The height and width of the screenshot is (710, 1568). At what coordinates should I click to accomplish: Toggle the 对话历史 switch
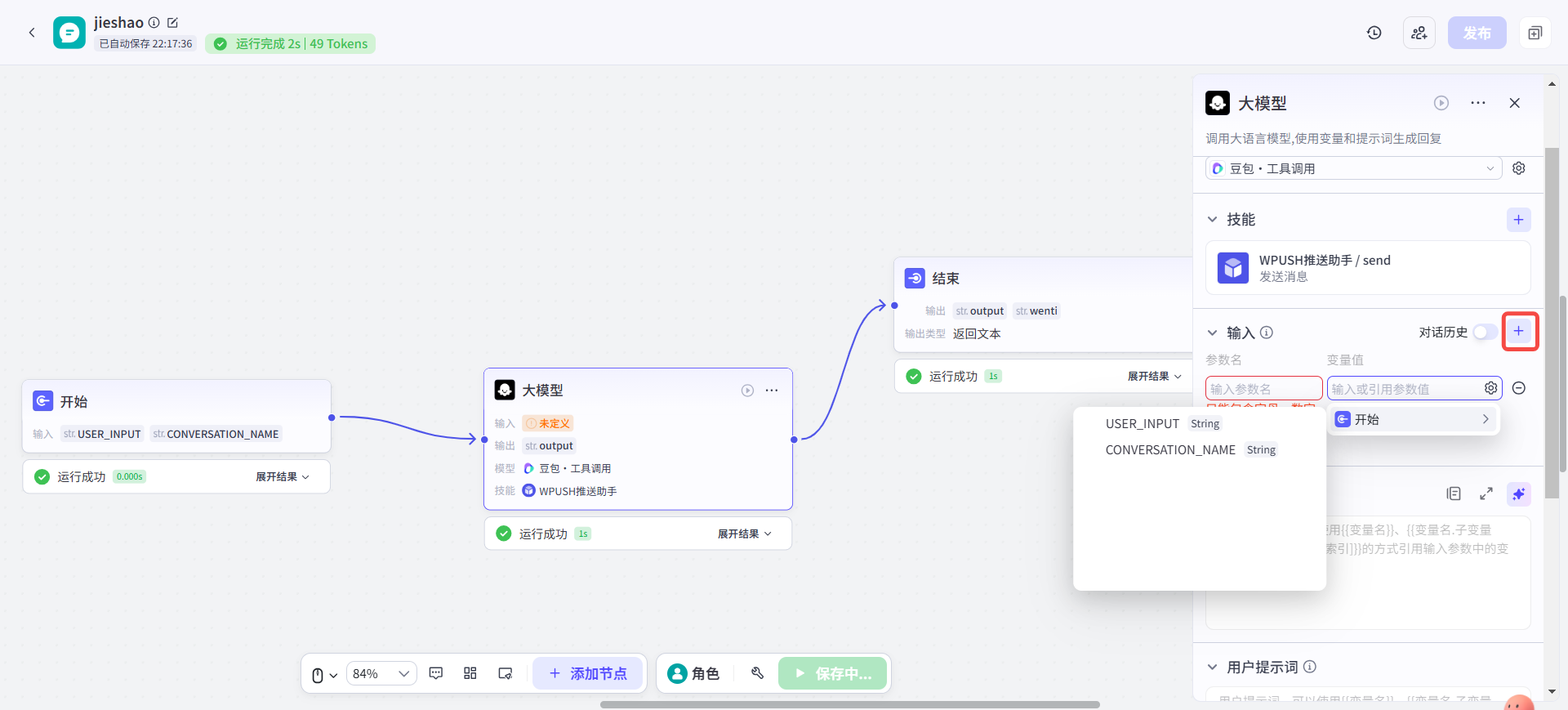(1486, 332)
